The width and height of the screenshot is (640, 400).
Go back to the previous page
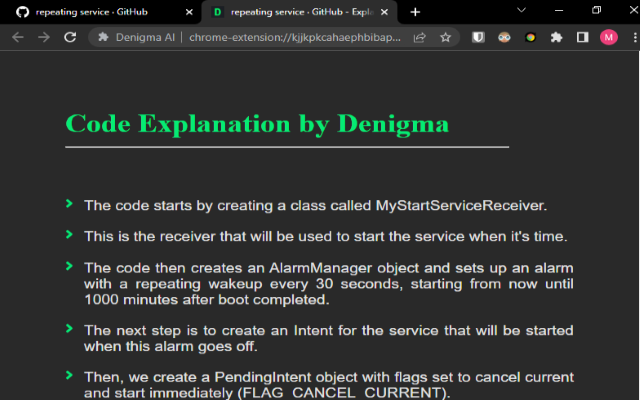pos(18,38)
